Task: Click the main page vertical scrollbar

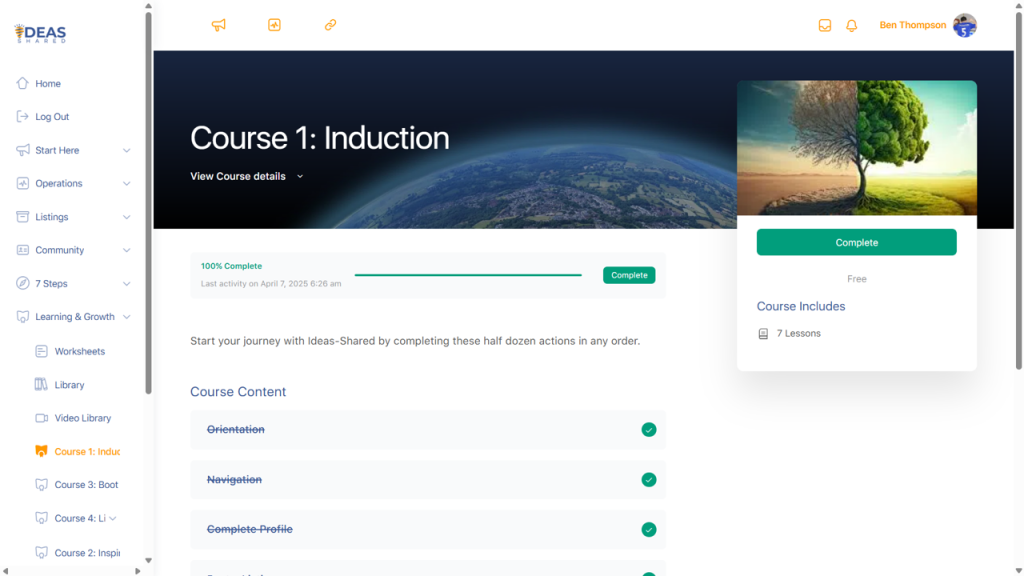Action: click(x=1019, y=189)
